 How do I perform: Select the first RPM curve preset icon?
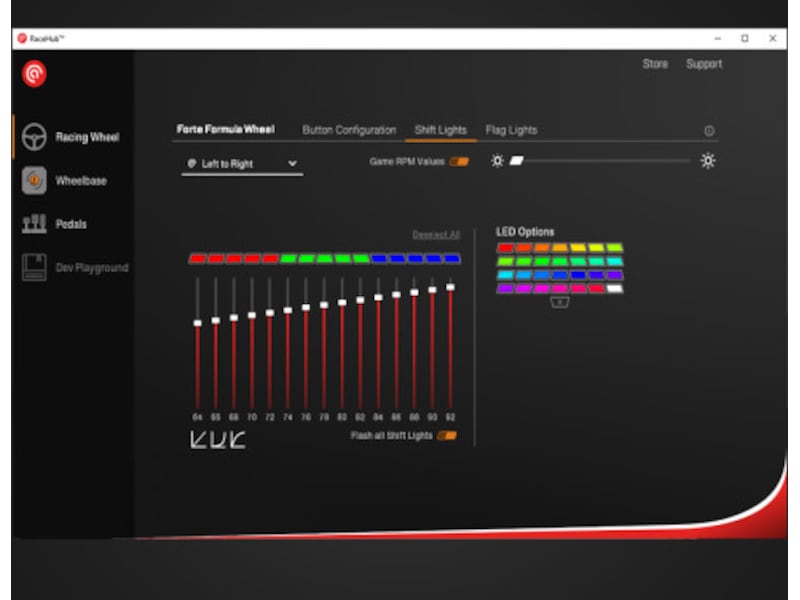[x=198, y=439]
